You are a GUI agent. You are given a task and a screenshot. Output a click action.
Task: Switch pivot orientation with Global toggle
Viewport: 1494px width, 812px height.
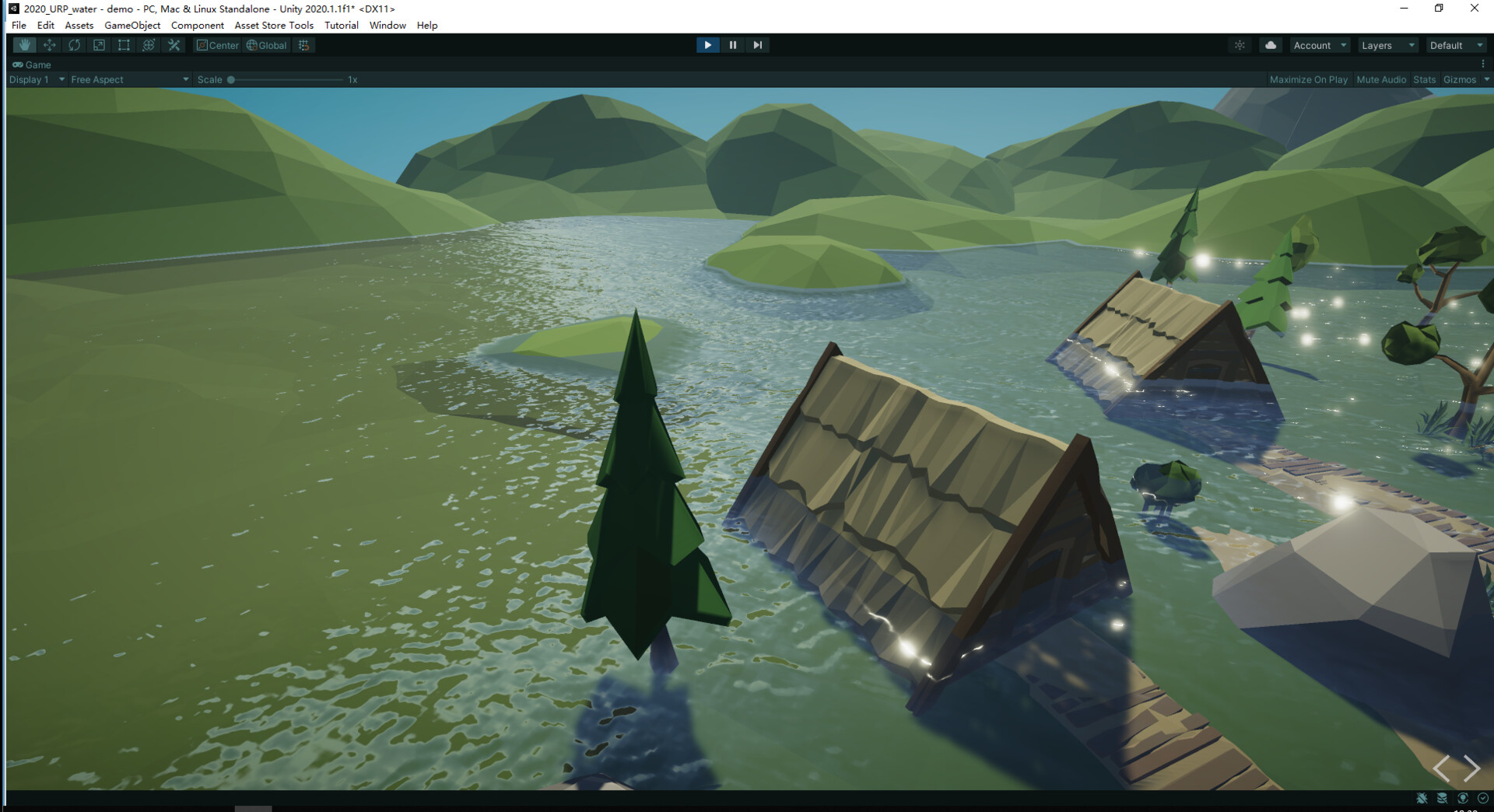(266, 44)
